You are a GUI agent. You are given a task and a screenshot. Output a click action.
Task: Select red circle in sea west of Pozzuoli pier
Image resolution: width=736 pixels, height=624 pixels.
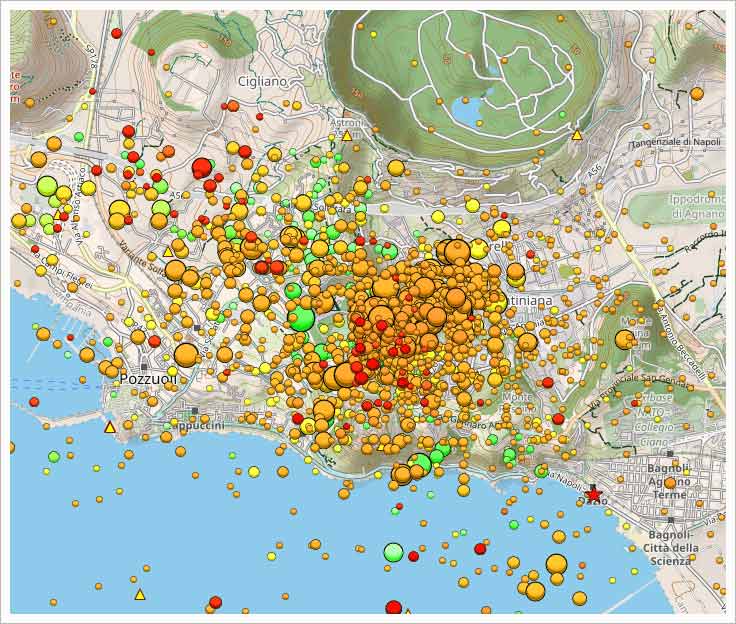click(x=34, y=402)
